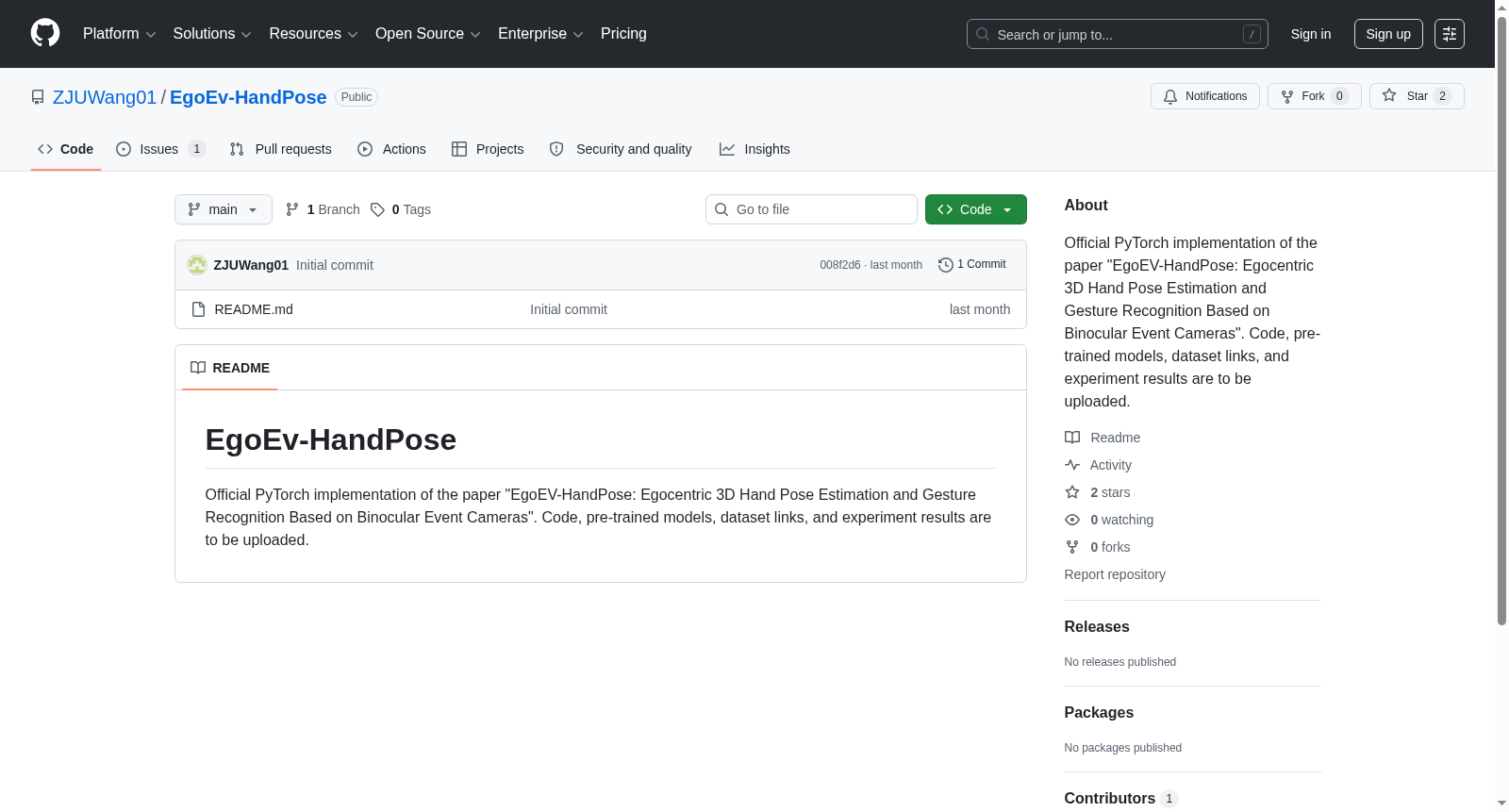Click the Activity link in About
The image size is (1509, 812).
point(1111,465)
